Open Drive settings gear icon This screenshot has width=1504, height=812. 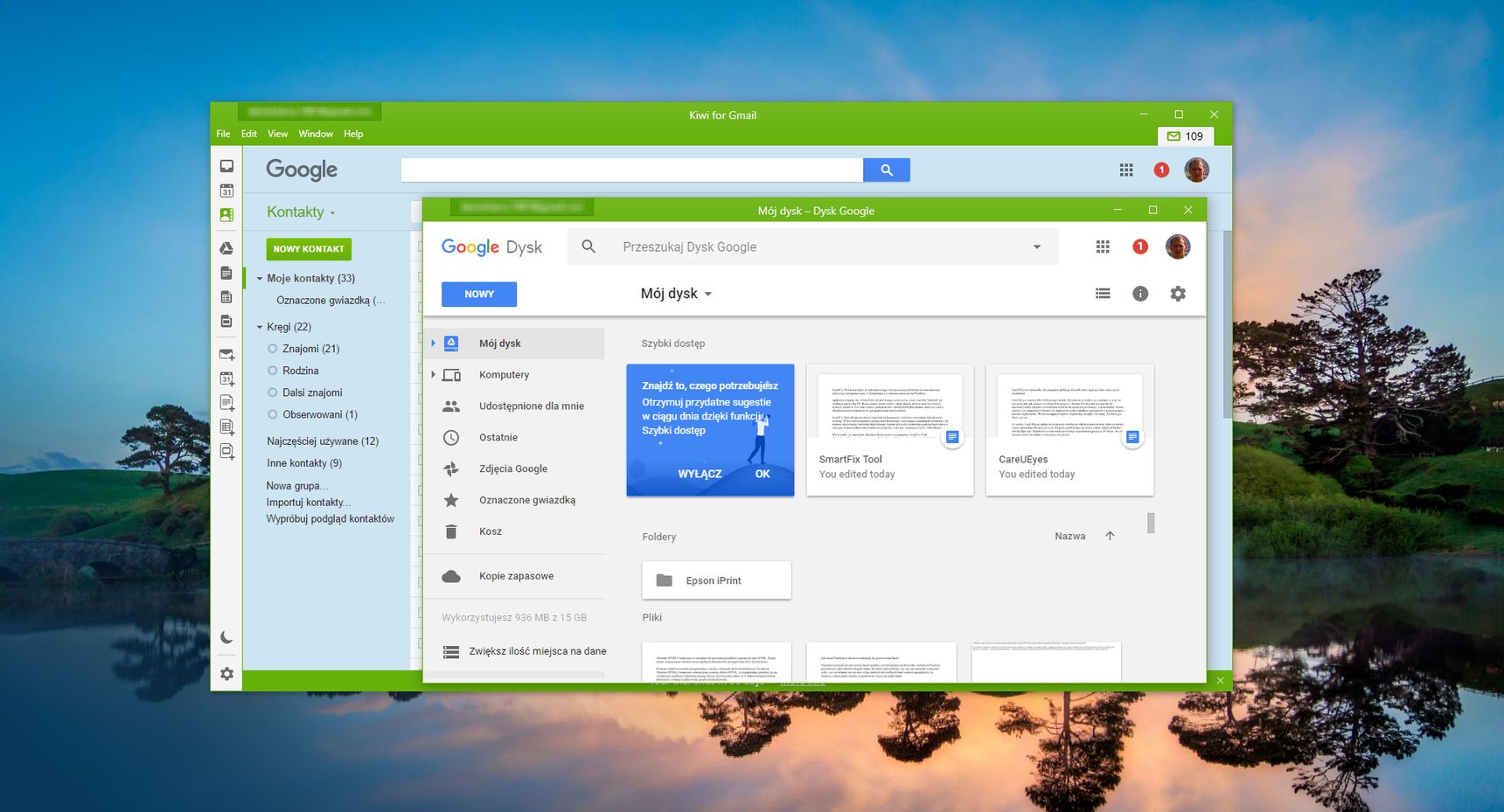[1178, 294]
